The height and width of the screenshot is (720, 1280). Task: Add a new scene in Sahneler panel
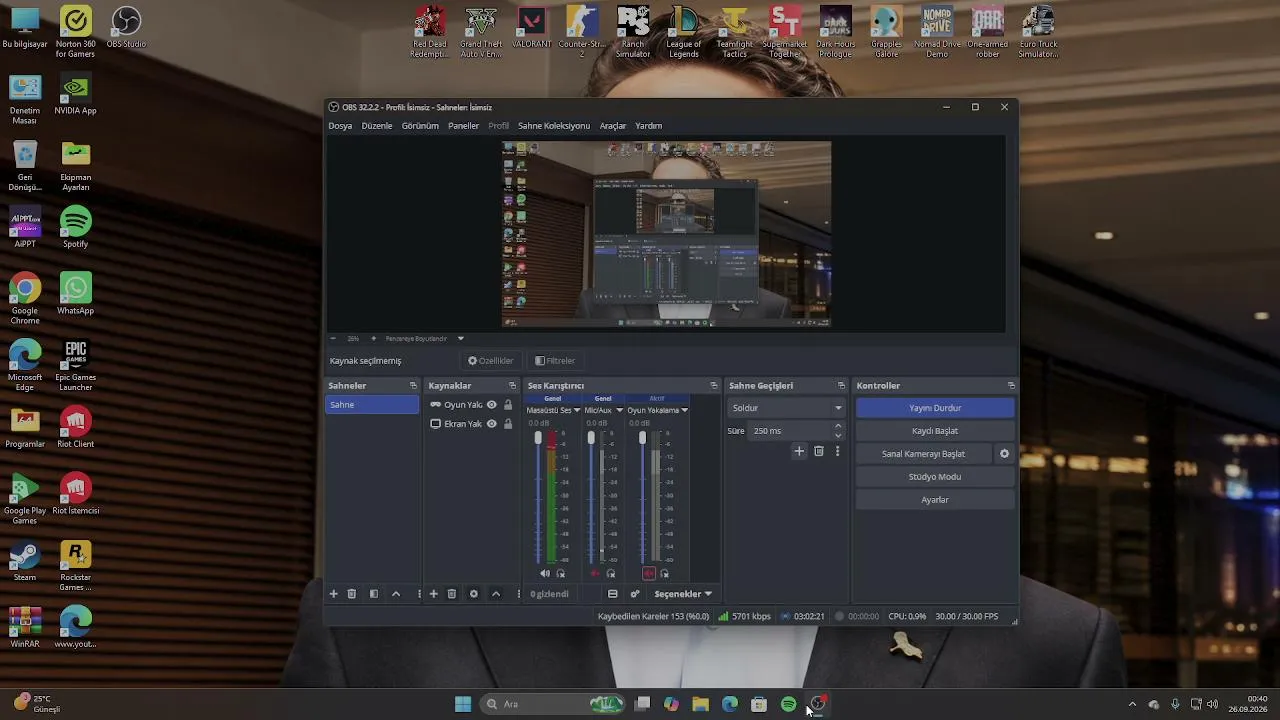coord(334,594)
